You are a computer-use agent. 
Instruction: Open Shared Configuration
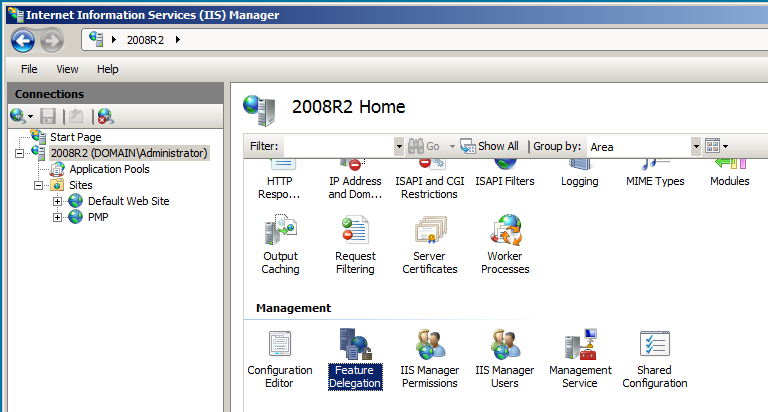[655, 359]
